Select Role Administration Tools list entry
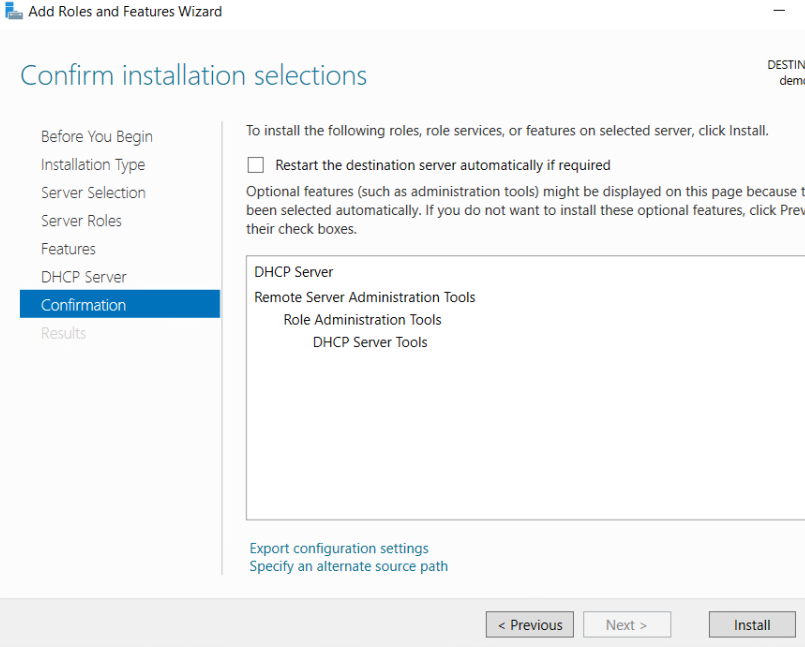Image resolution: width=805 pixels, height=647 pixels. (x=362, y=320)
